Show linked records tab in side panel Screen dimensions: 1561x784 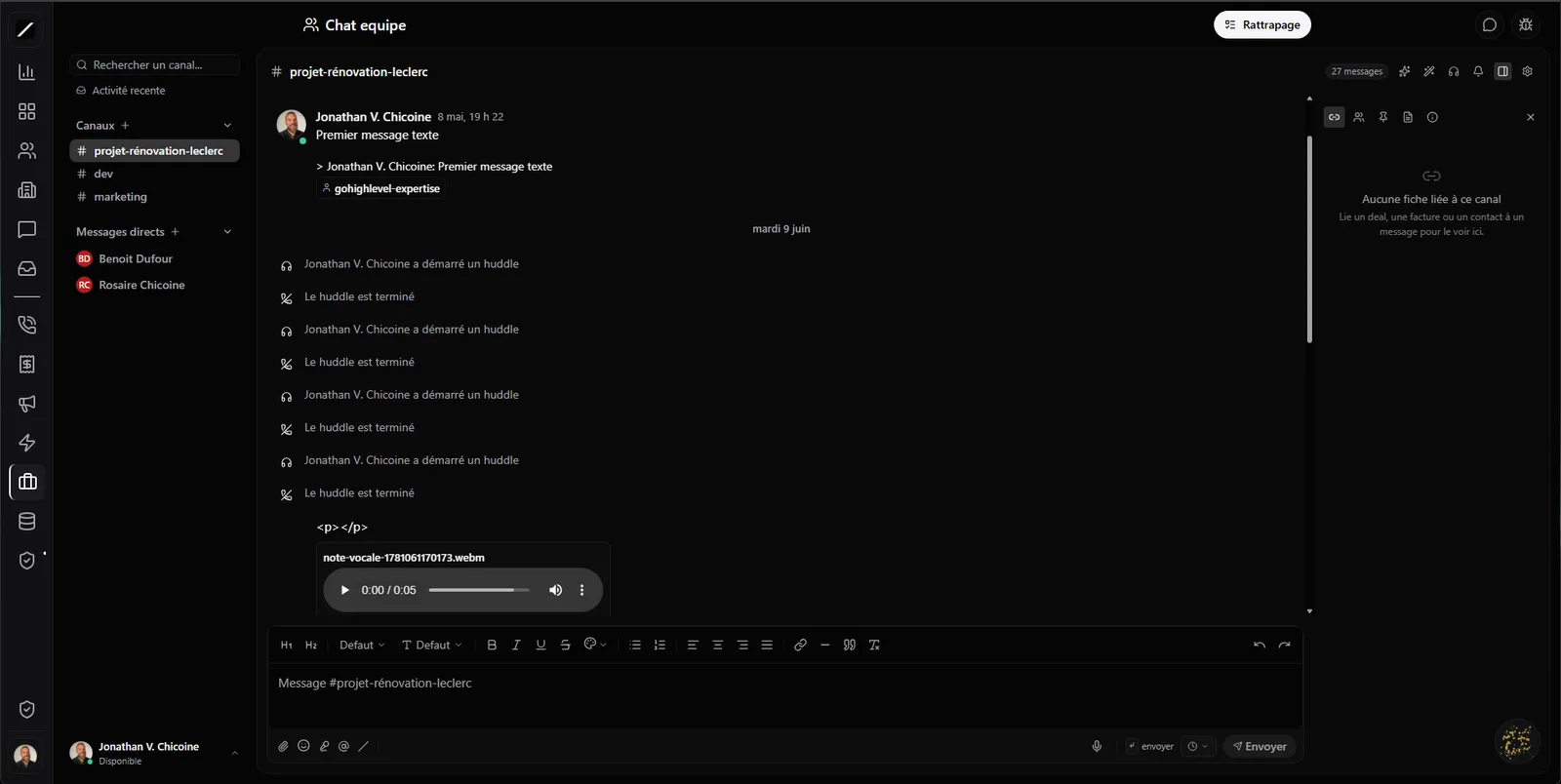click(x=1335, y=117)
